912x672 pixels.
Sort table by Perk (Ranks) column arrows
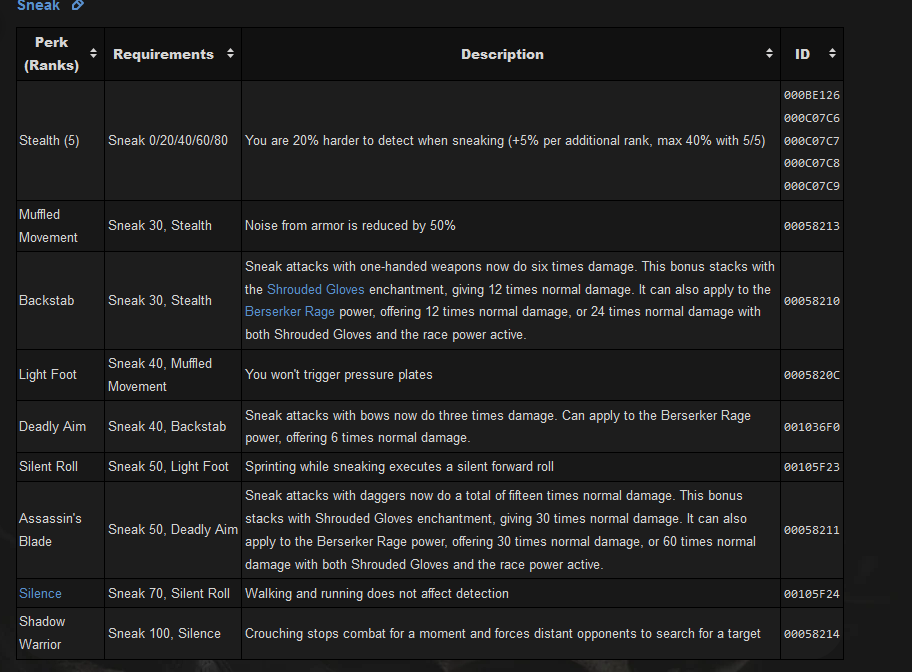pyautogui.click(x=93, y=54)
